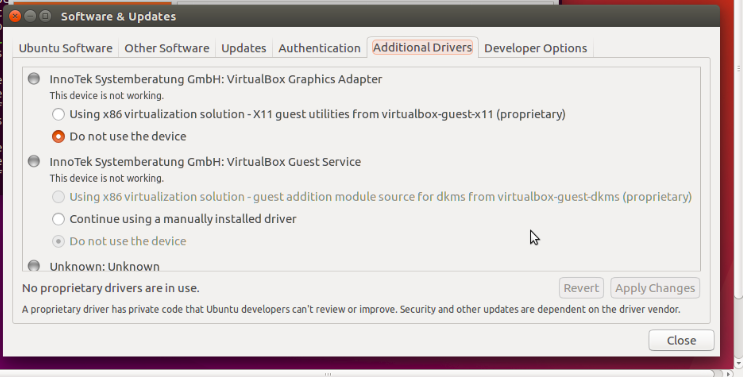This screenshot has height=377, width=743.
Task: Click the Unknown: Unknown device entry
Action: coord(104,266)
